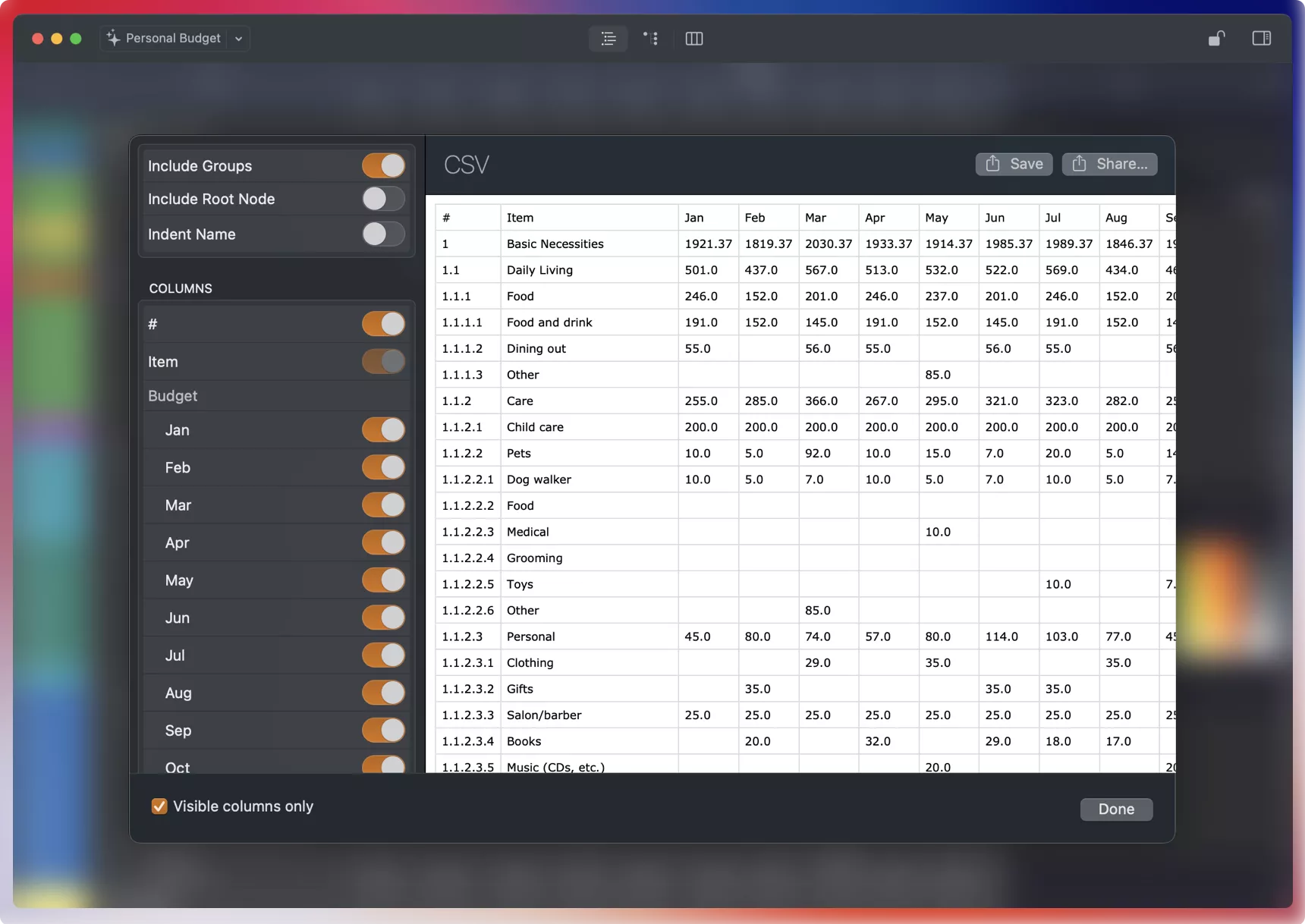Disable the Include Groups toggle
This screenshot has height=924, width=1305.
click(383, 165)
